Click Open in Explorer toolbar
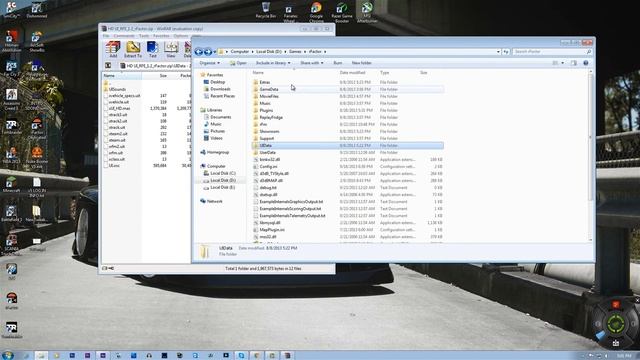This screenshot has height=360, width=640. [238, 63]
